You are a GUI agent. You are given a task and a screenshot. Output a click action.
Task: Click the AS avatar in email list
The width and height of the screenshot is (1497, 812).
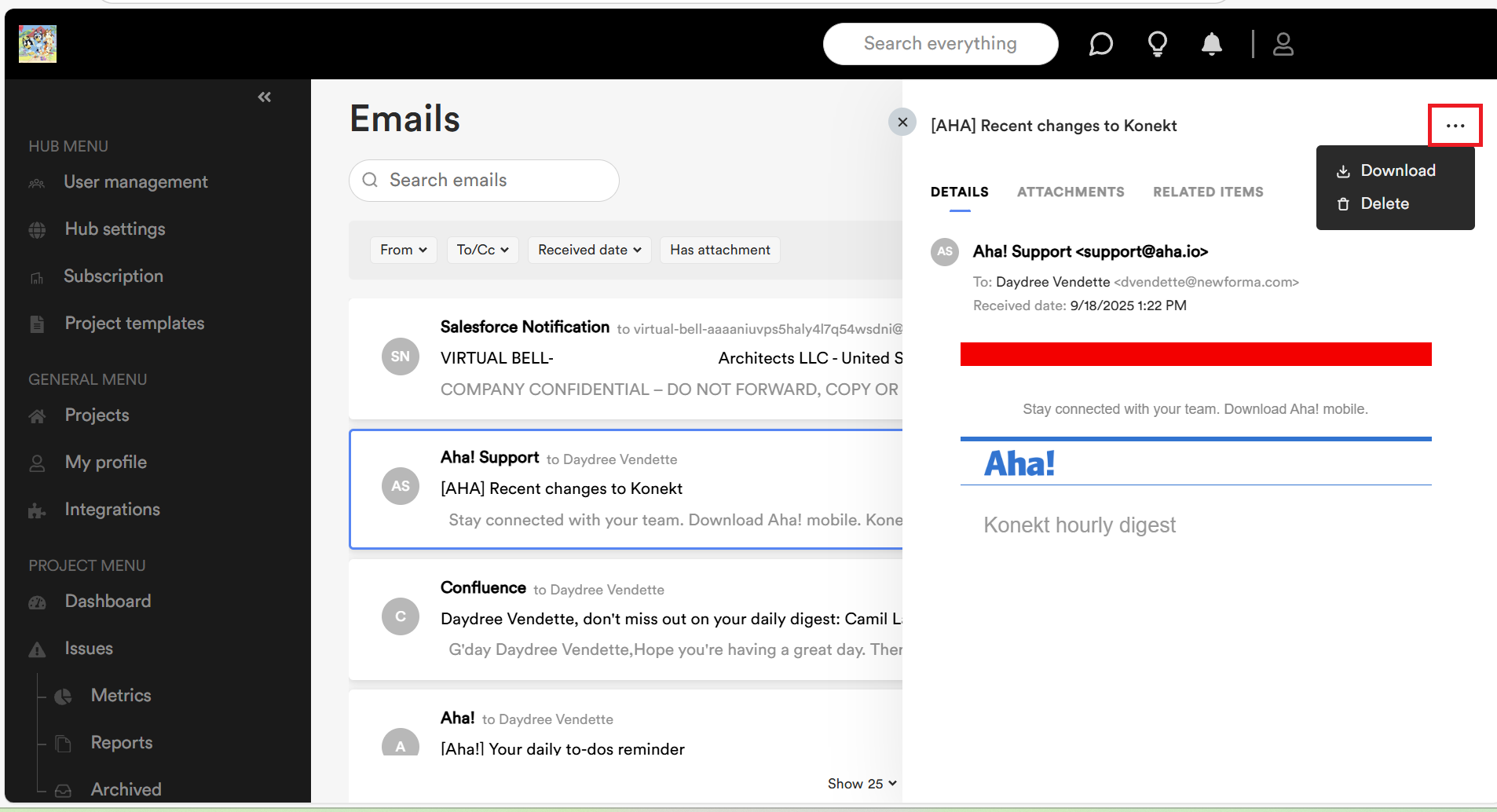pyautogui.click(x=401, y=486)
